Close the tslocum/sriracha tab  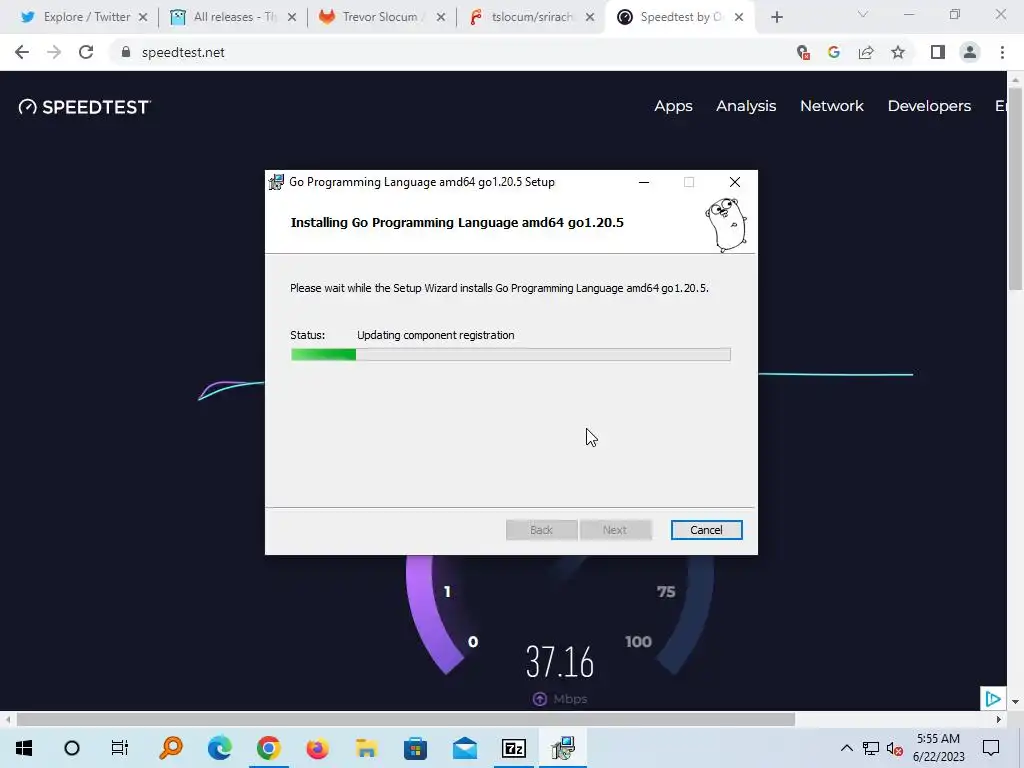point(590,17)
